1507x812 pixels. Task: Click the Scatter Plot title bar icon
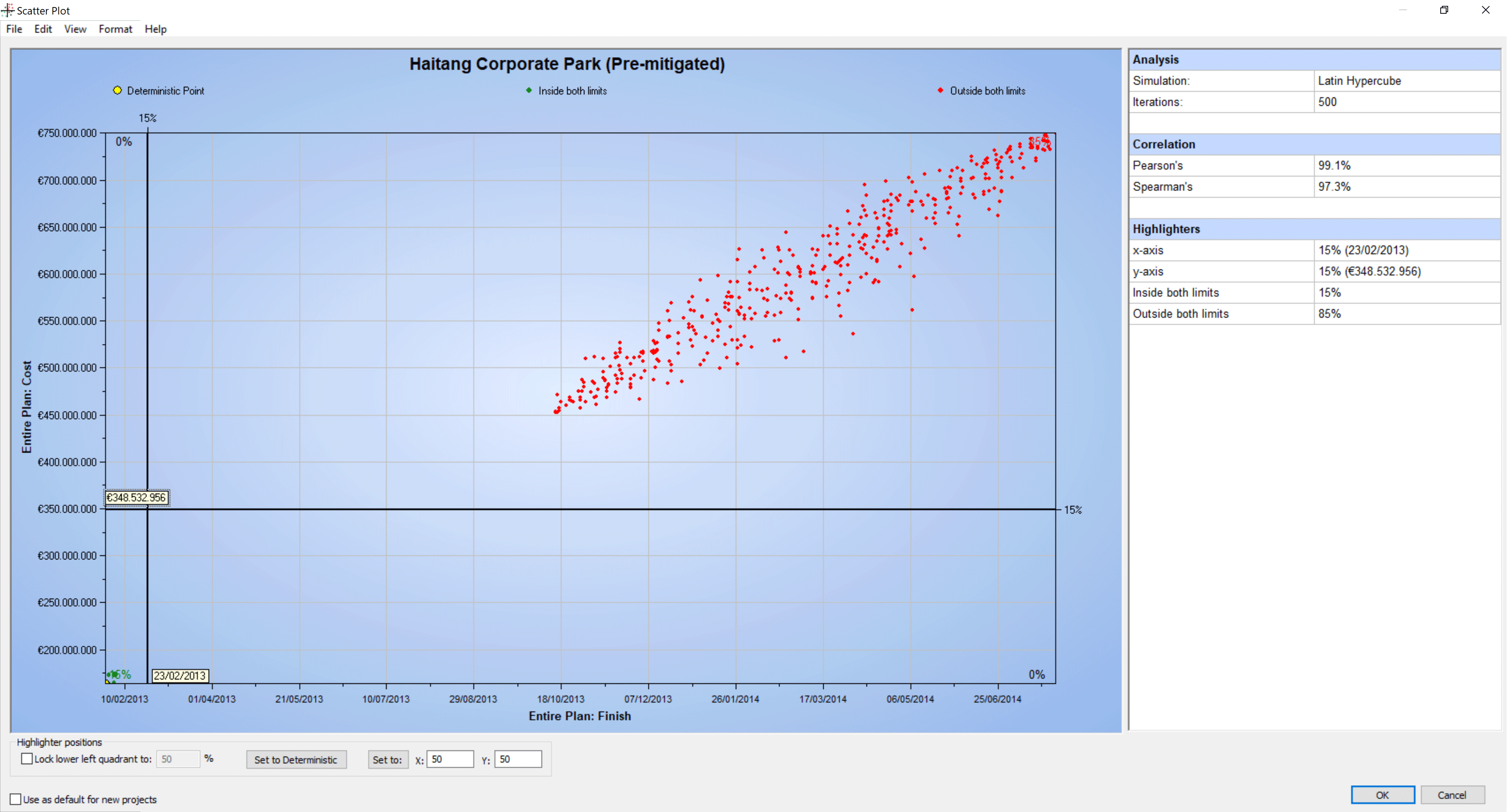click(x=7, y=10)
